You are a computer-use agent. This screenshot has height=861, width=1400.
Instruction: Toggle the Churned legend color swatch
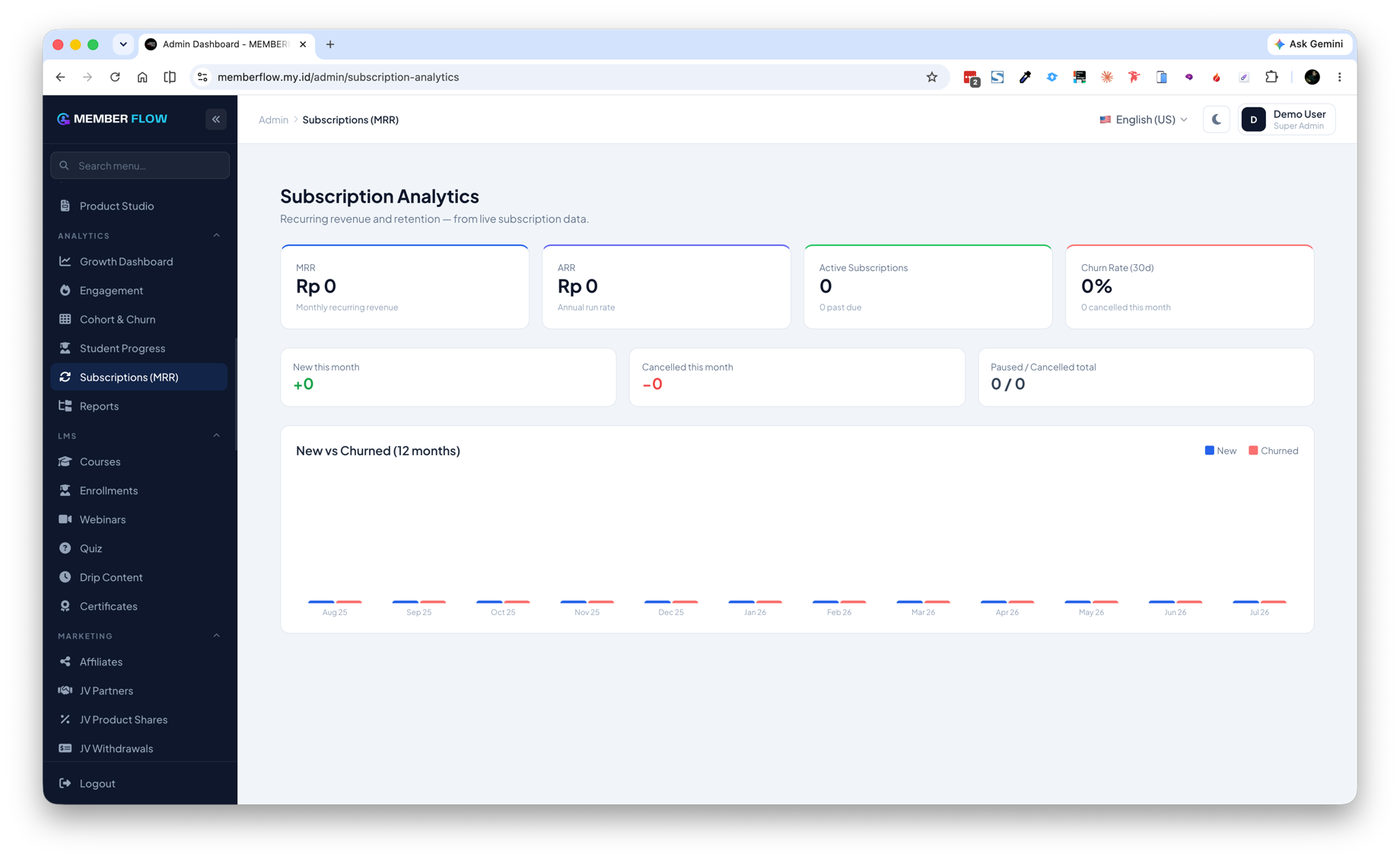[x=1253, y=451]
